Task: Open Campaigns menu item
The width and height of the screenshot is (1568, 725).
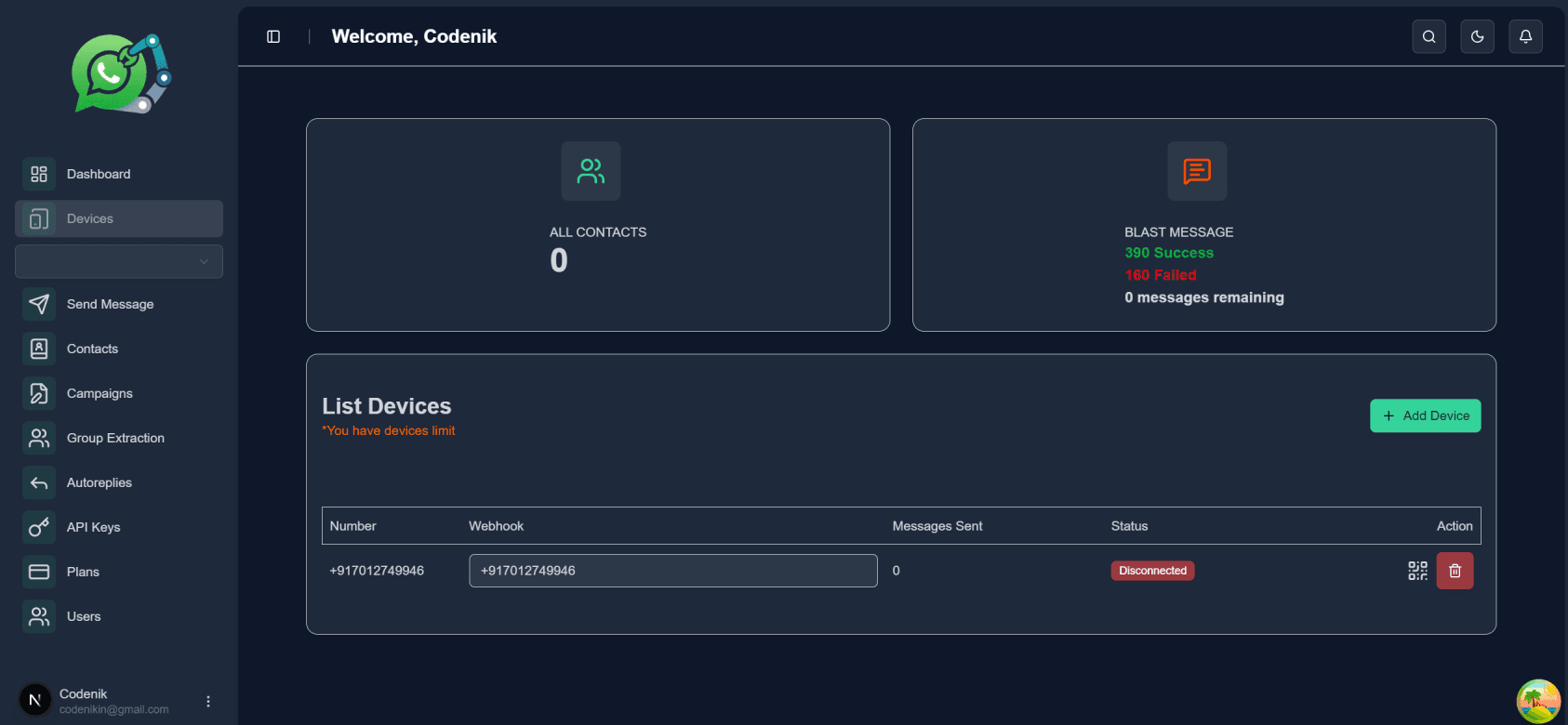Action: (x=119, y=393)
